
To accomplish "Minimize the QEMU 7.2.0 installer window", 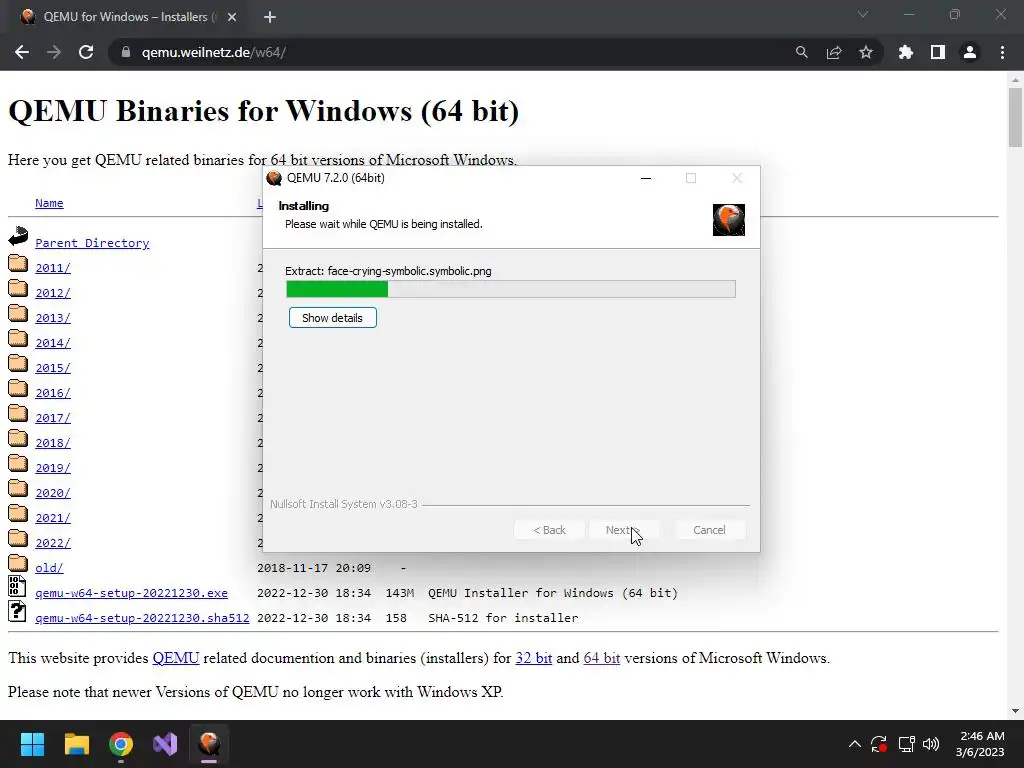I will pyautogui.click(x=646, y=178).
